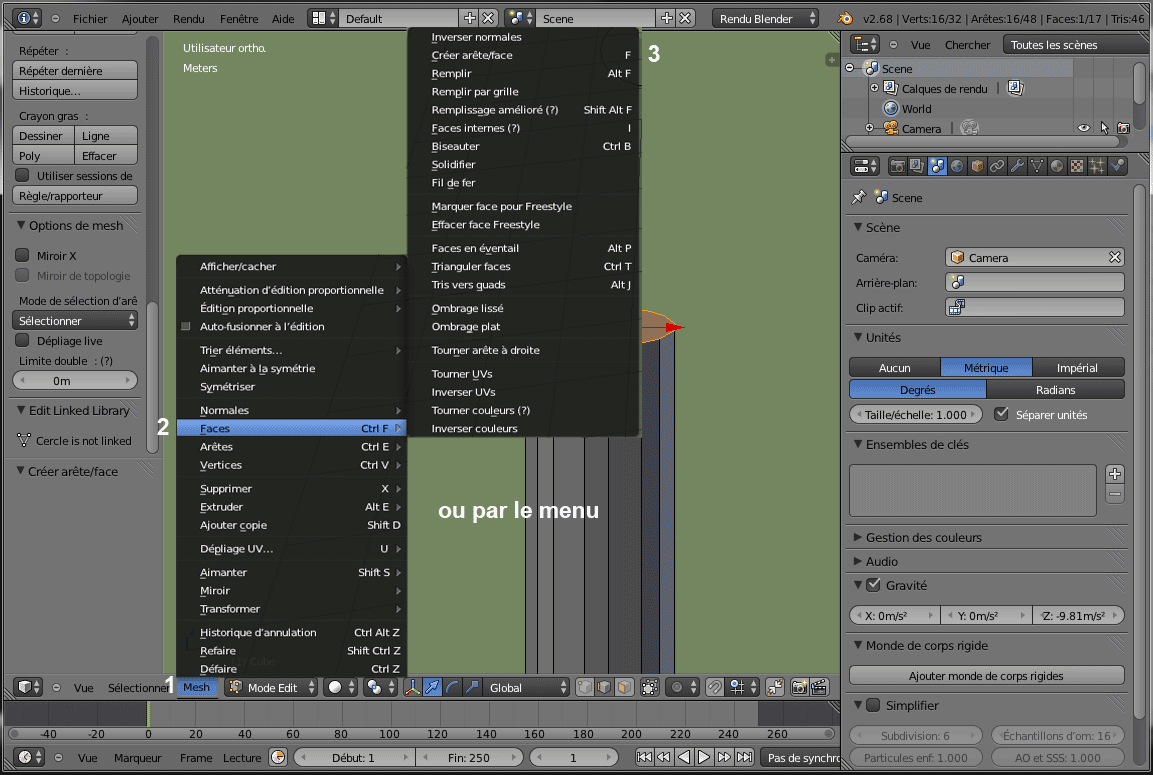The width and height of the screenshot is (1153, 775).
Task: Enable the Miroir X checkbox
Action: (23, 255)
